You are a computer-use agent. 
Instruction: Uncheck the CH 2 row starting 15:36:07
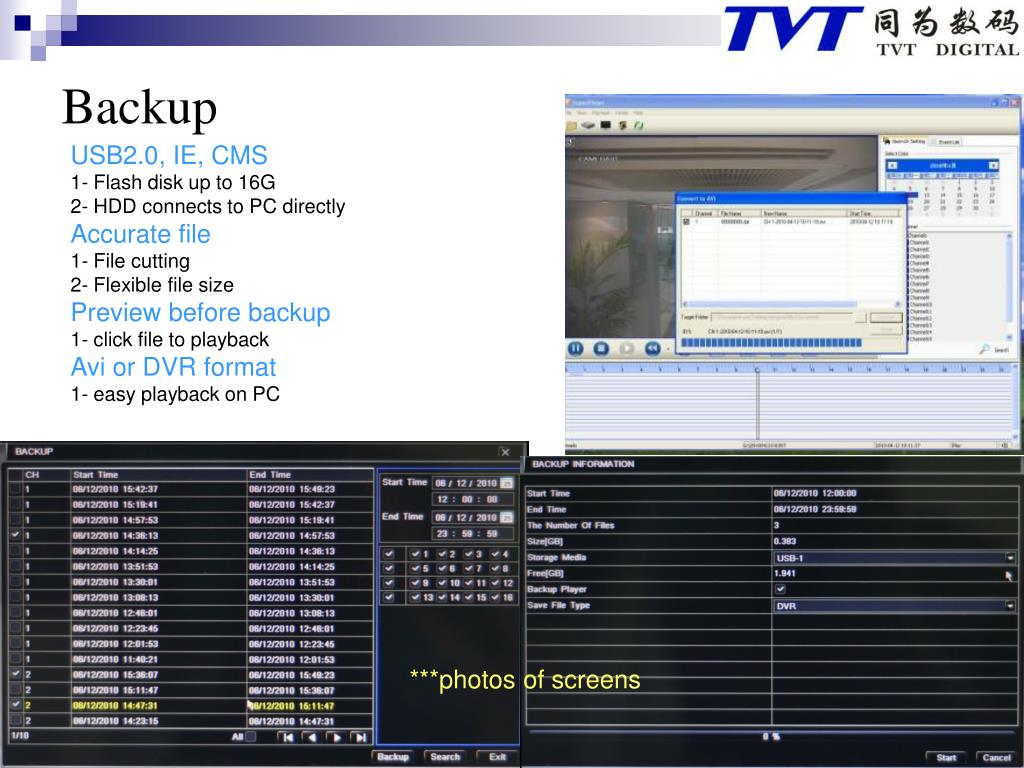pos(15,674)
